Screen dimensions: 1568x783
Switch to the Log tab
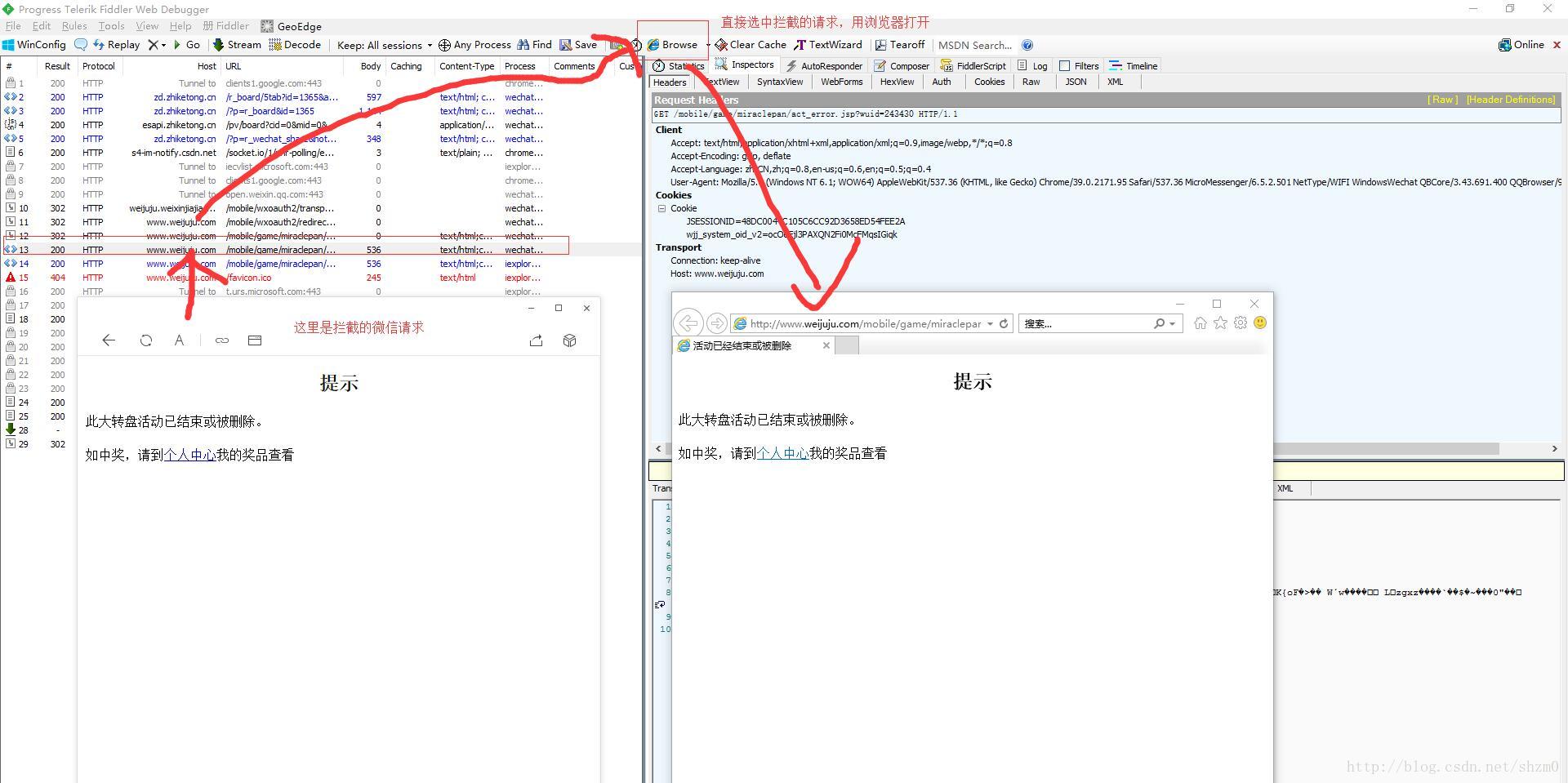pyautogui.click(x=1032, y=66)
